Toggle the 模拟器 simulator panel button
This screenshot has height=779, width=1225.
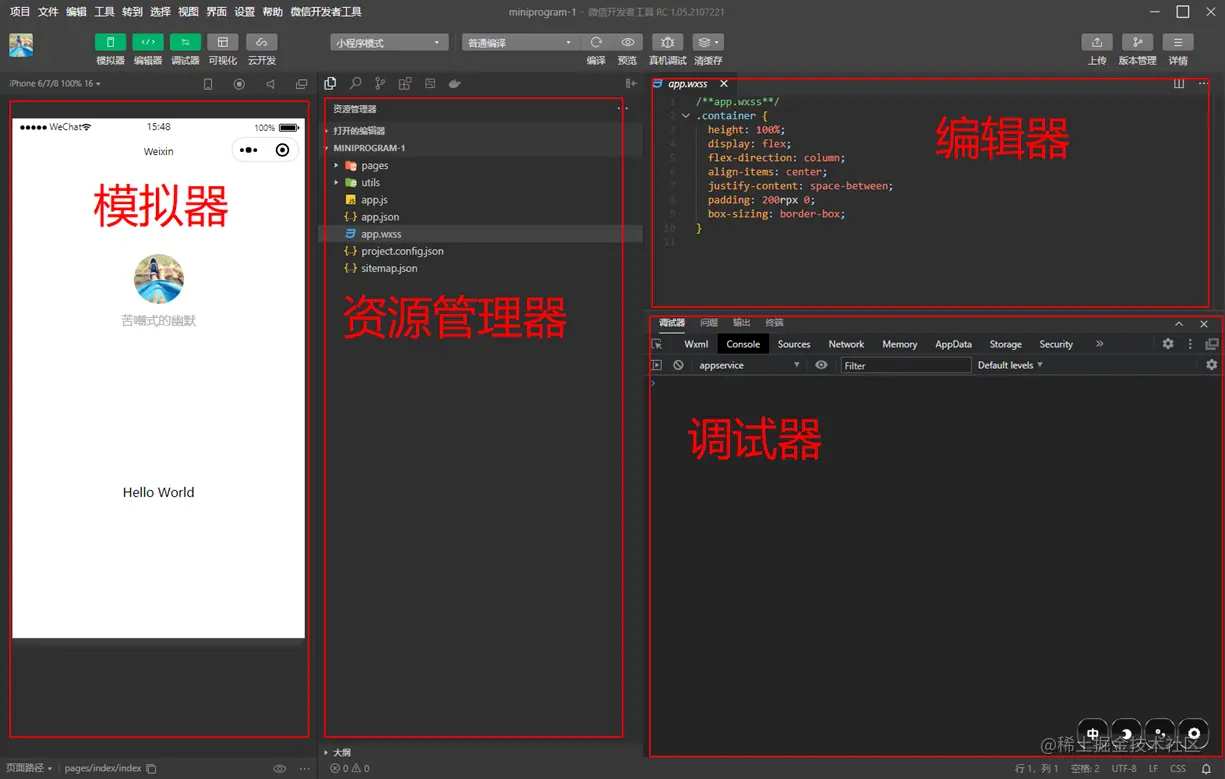pos(110,42)
